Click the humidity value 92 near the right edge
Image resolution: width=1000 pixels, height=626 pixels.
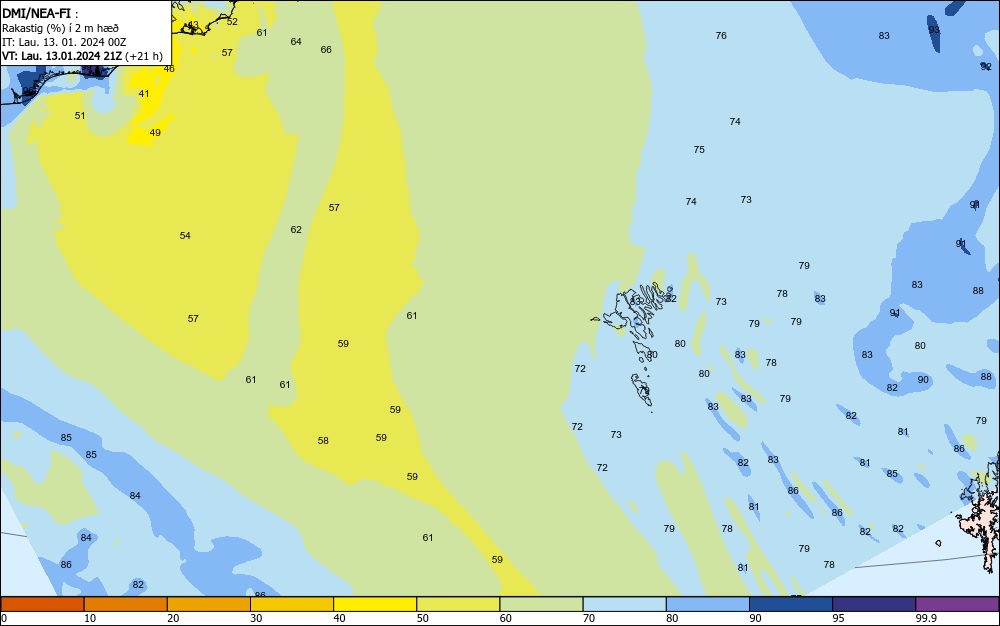986,67
